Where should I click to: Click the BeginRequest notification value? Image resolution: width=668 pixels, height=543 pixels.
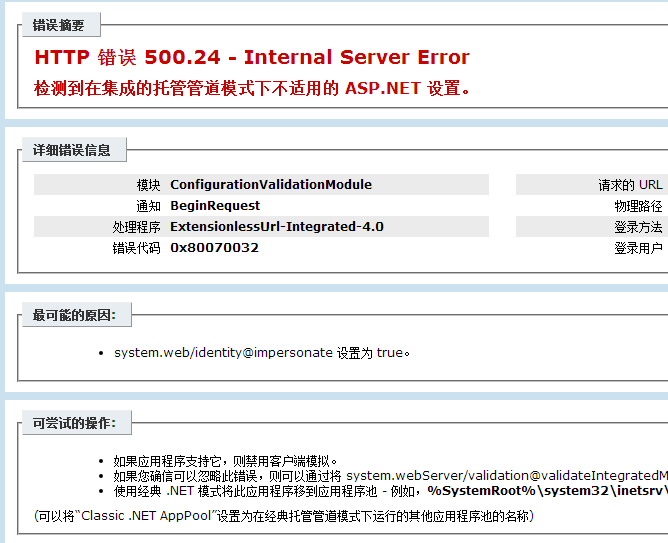pos(215,206)
